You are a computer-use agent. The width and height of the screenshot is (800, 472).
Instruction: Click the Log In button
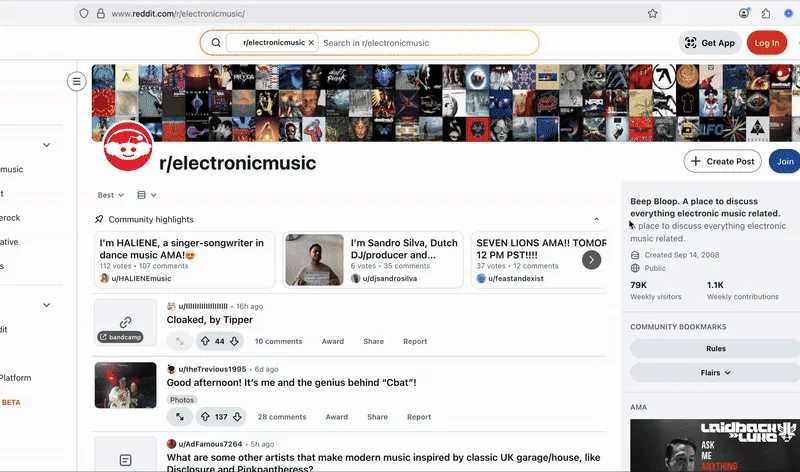(767, 43)
